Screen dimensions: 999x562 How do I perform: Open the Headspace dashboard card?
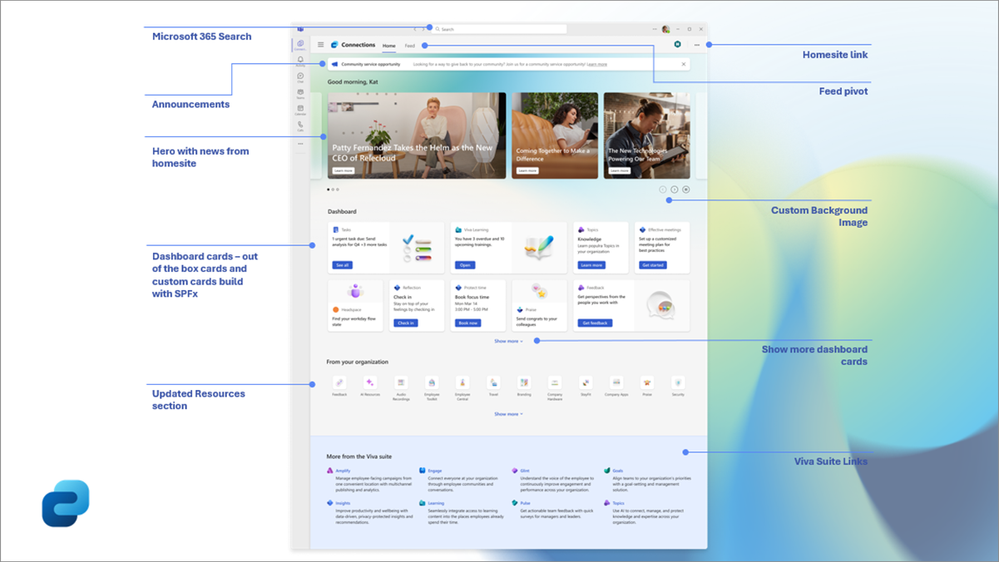point(356,305)
